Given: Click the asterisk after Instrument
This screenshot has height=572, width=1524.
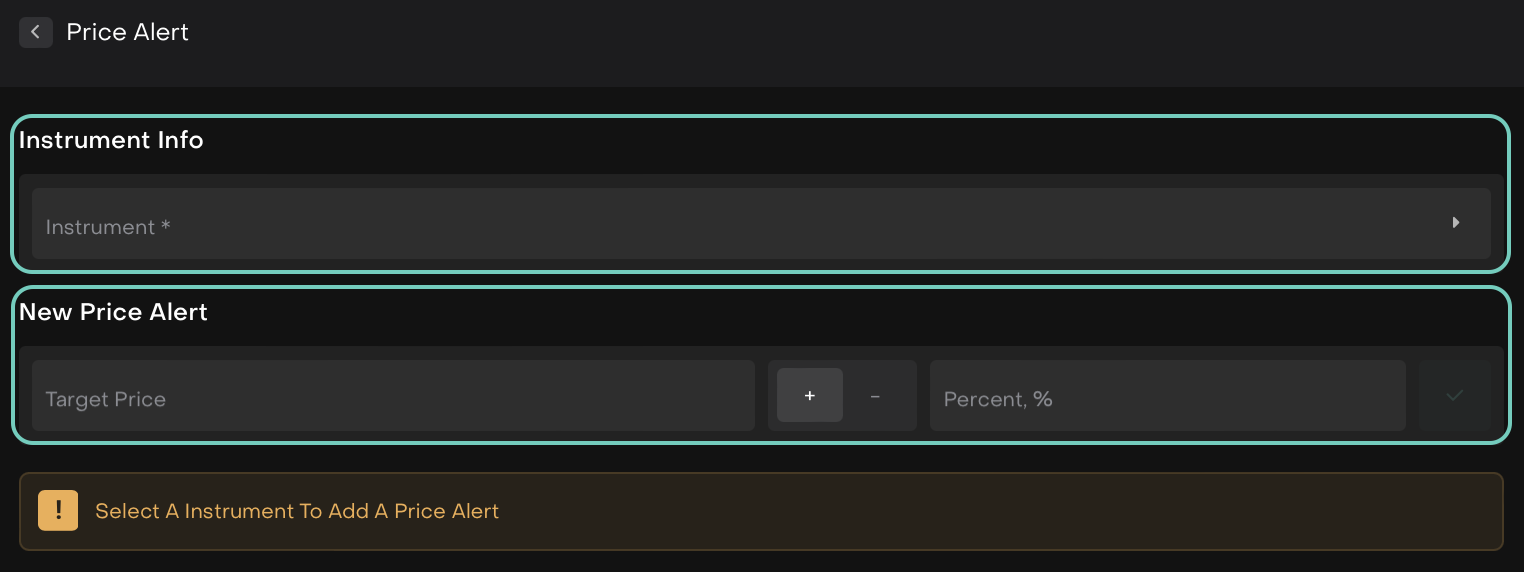Looking at the screenshot, I should click(166, 225).
